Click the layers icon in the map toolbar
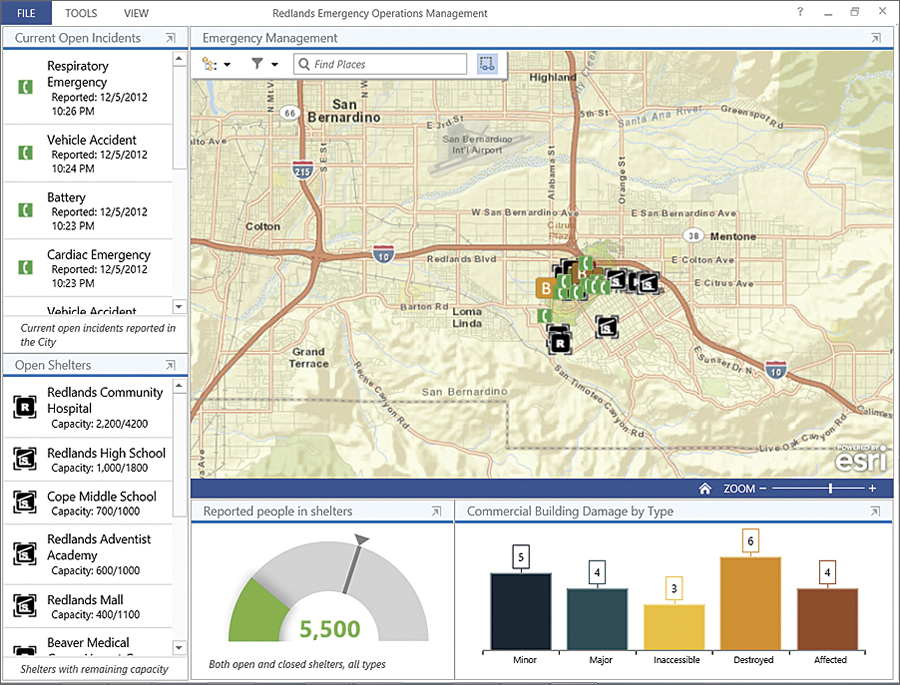Viewport: 900px width, 685px height. coord(210,63)
